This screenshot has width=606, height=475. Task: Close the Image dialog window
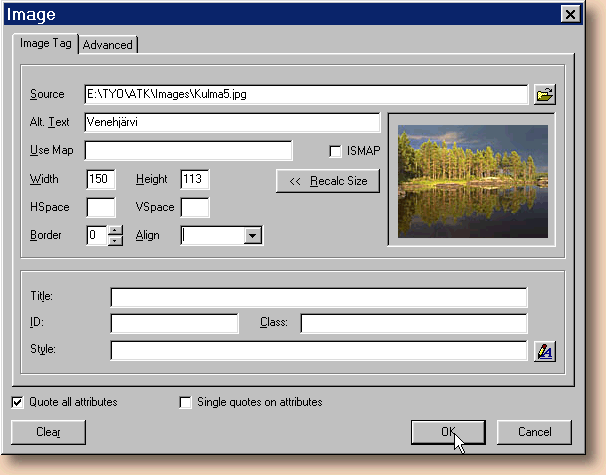tap(570, 14)
